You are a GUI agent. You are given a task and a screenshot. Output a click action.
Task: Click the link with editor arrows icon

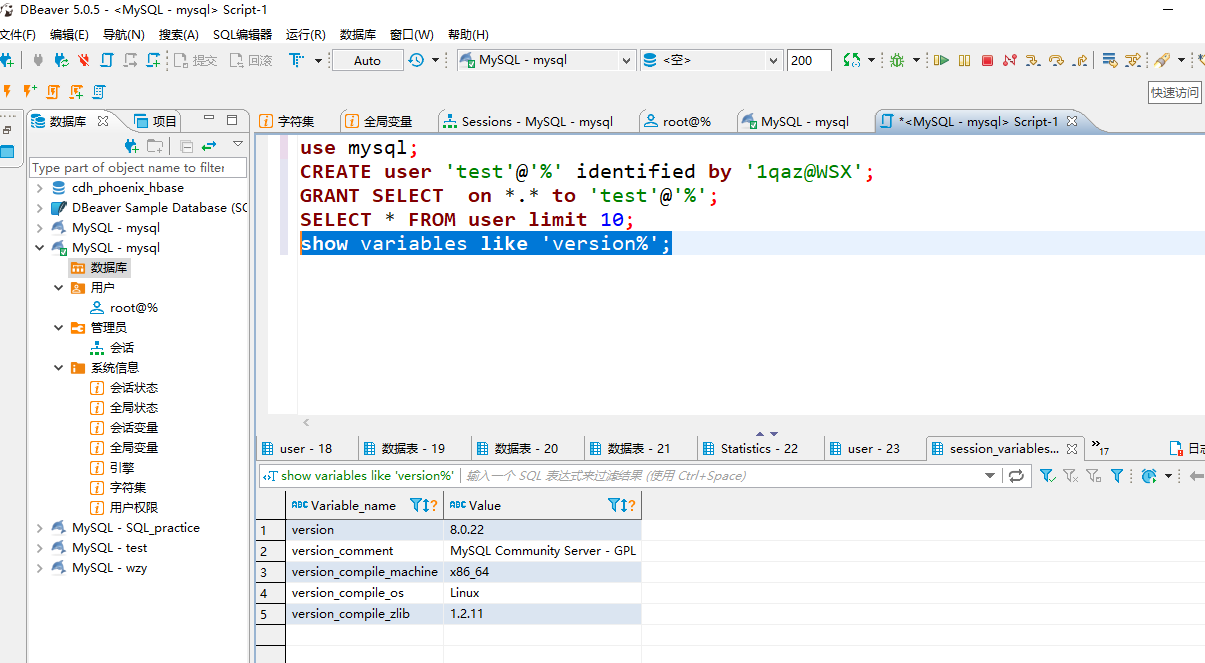(209, 146)
